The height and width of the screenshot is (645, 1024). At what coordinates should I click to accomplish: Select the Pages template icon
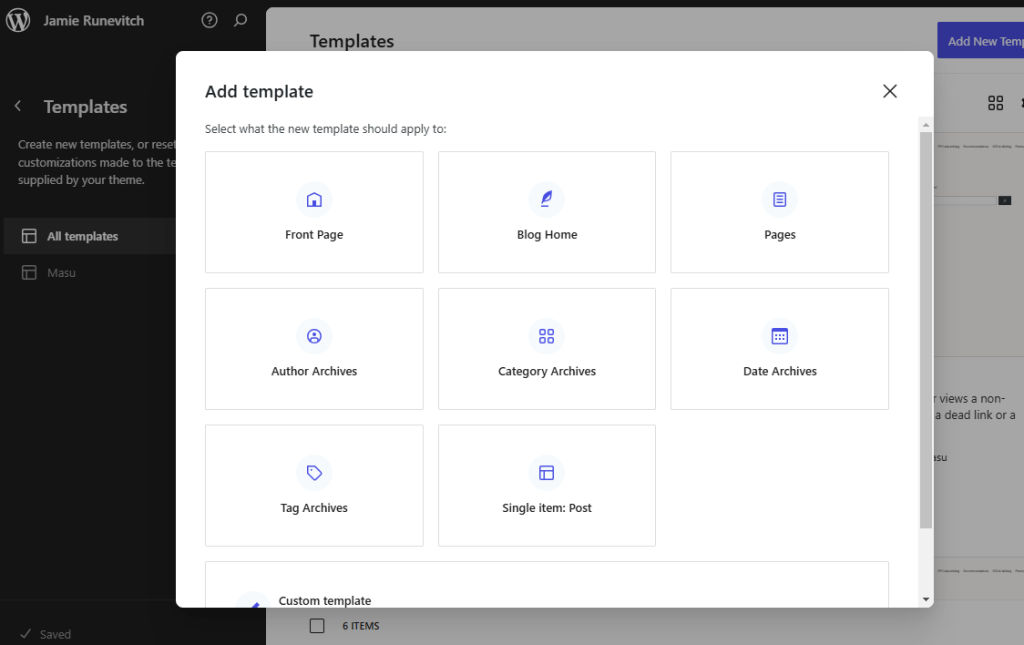pyautogui.click(x=779, y=199)
